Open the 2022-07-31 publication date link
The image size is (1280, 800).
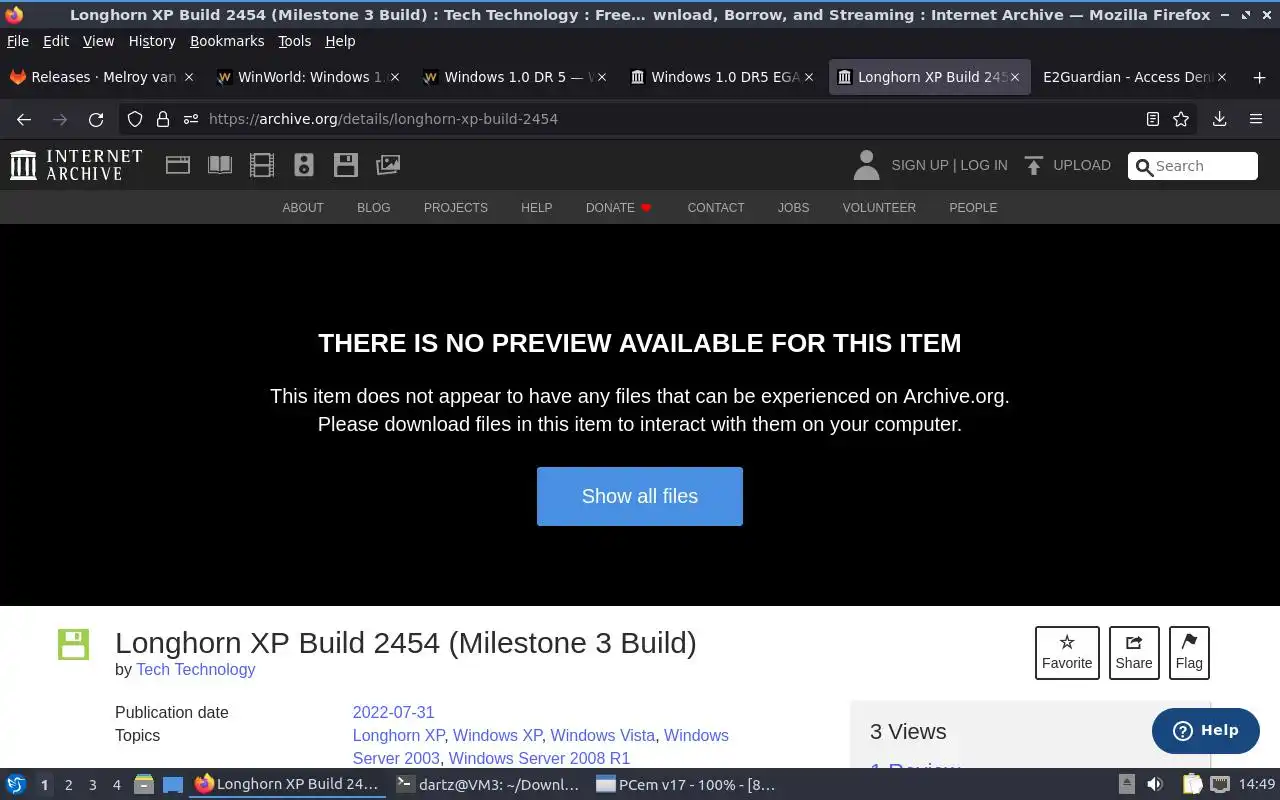(393, 713)
